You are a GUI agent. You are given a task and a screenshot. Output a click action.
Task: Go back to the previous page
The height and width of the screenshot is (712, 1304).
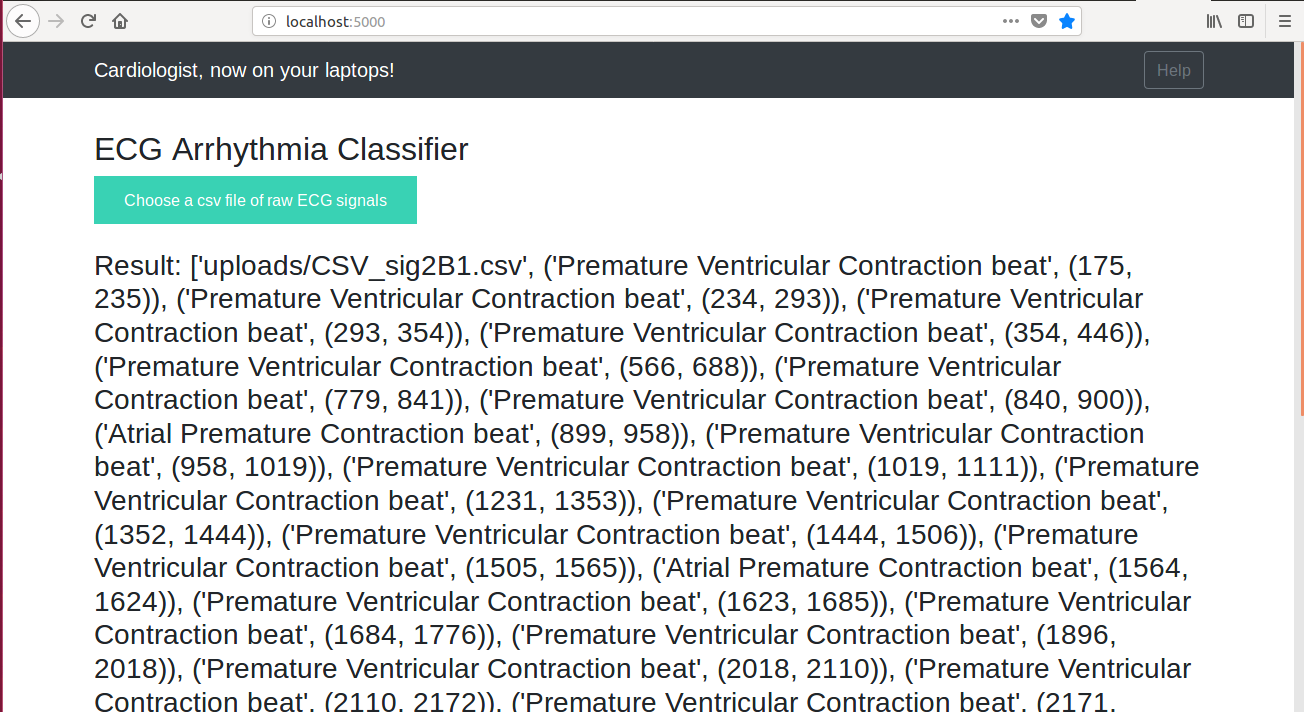(22, 21)
